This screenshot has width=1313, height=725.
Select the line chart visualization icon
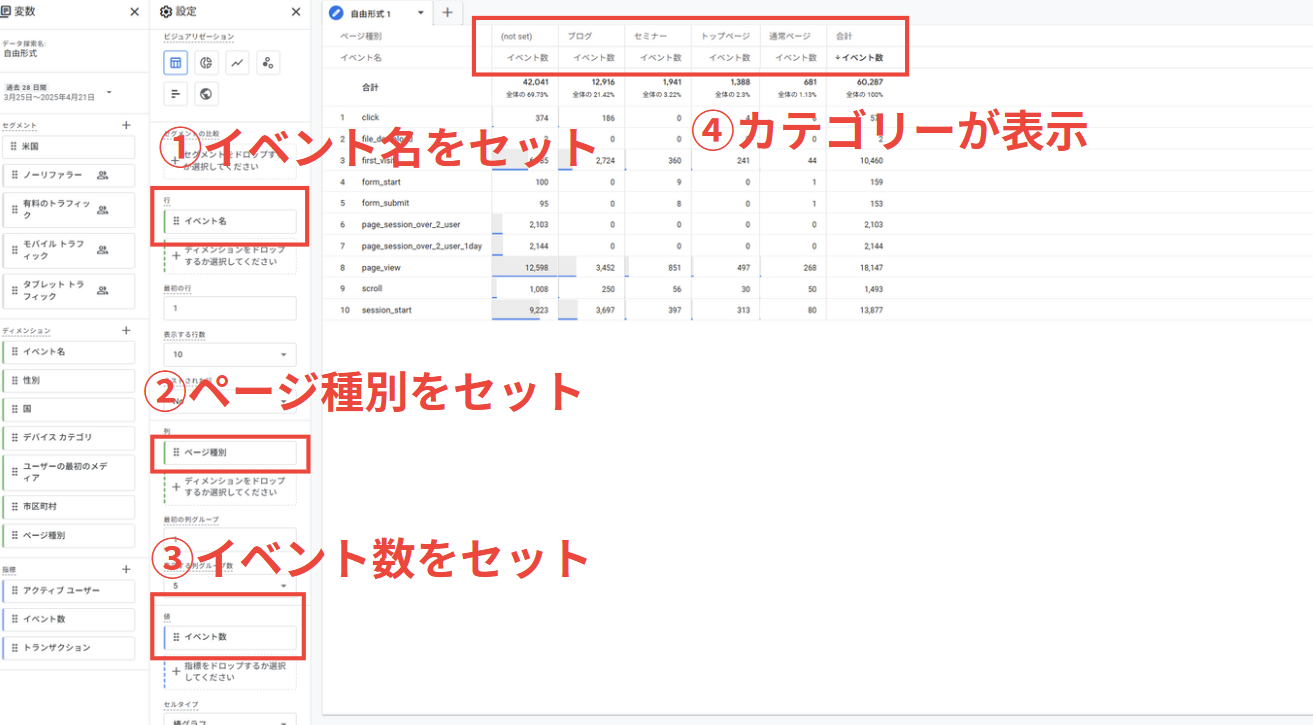point(238,63)
